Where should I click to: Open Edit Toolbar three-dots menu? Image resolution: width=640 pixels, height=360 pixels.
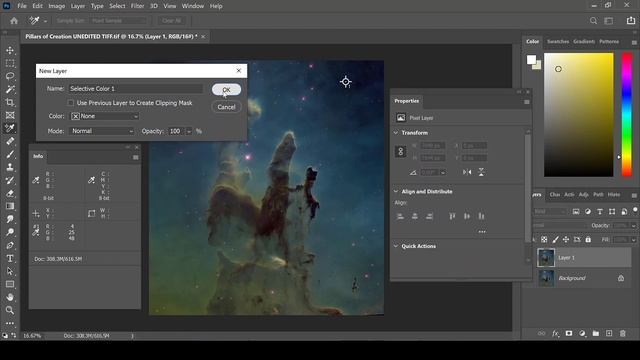point(10,323)
